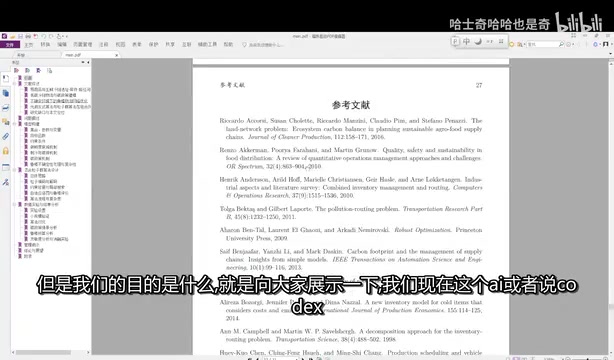Viewport: 614px width, 360px height.
Task: Click the bookmark panel horizontal scrollbar thumb
Action: click(x=43, y=353)
